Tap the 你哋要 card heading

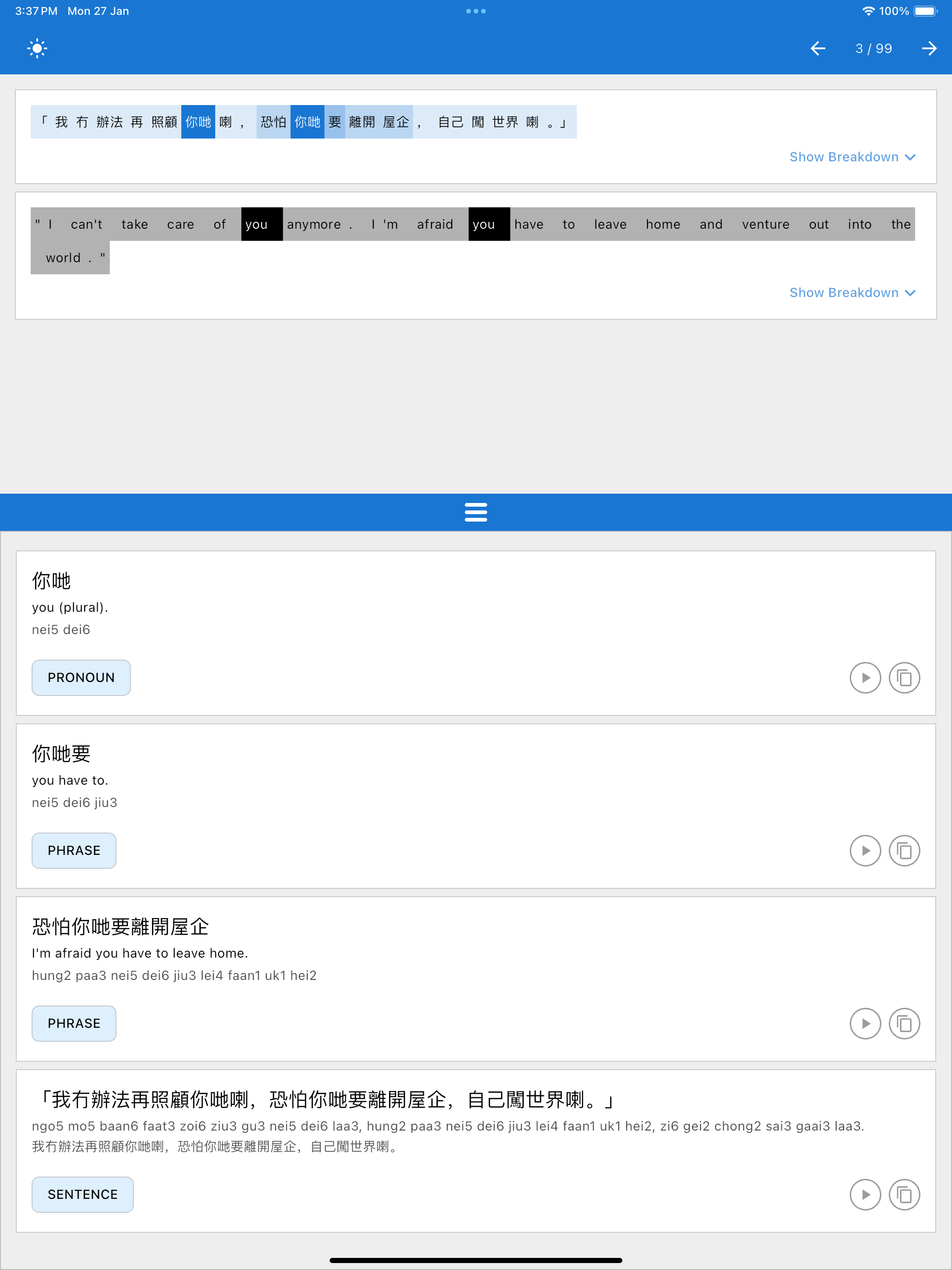(61, 754)
